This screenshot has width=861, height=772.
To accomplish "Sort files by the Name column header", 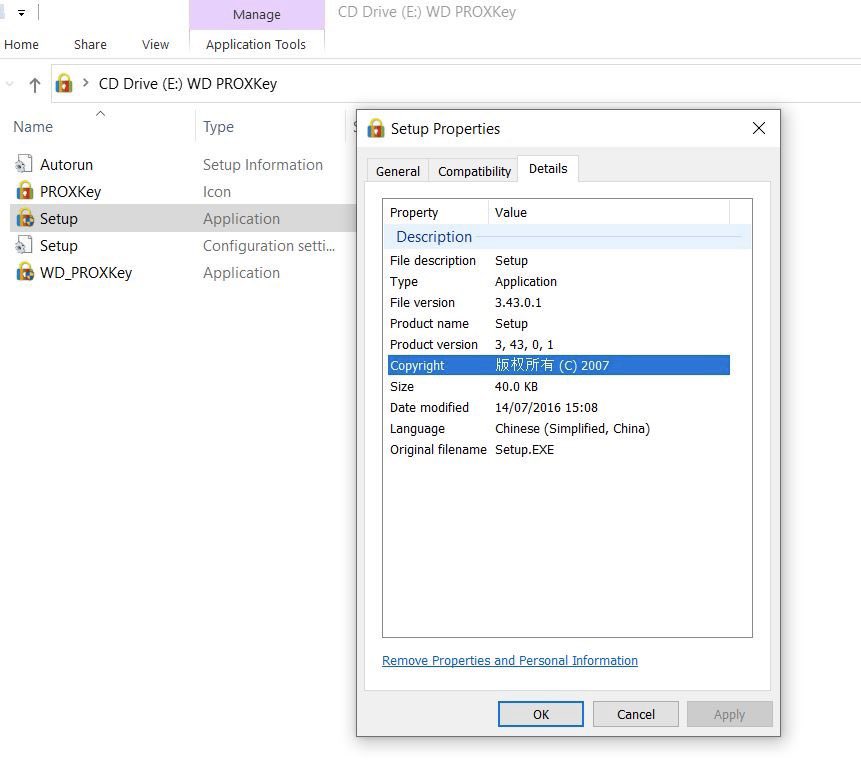I will (x=33, y=127).
